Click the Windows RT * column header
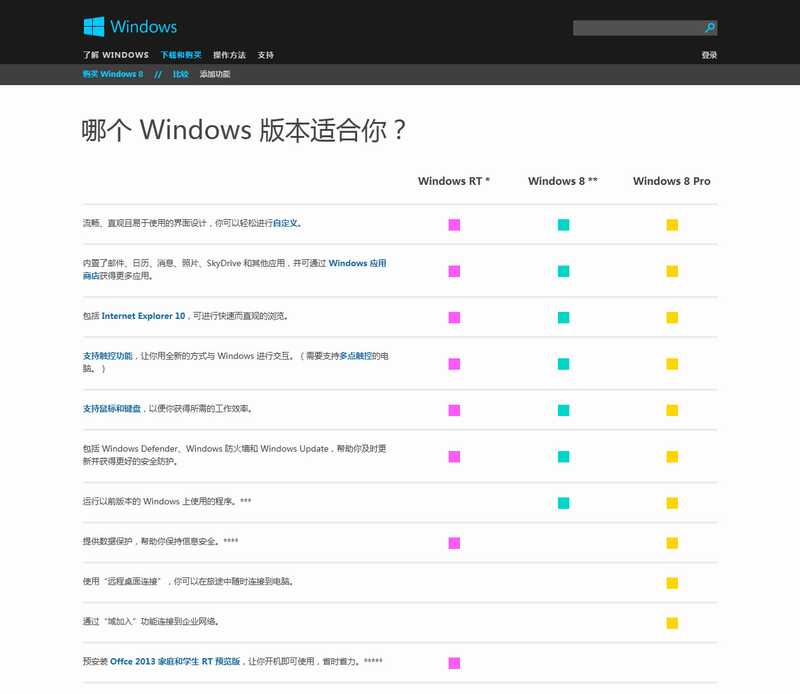Image resolution: width=800 pixels, height=695 pixels. point(454,181)
